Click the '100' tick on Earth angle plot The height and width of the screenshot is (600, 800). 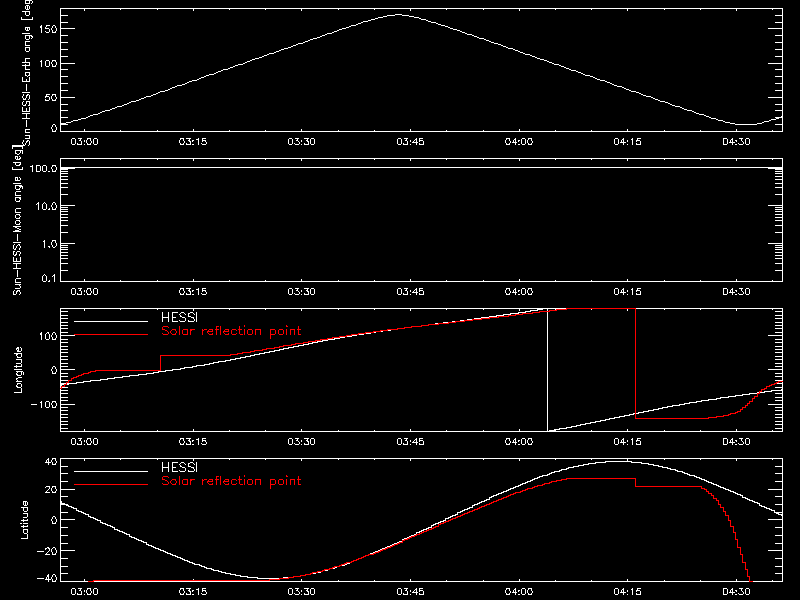point(48,63)
